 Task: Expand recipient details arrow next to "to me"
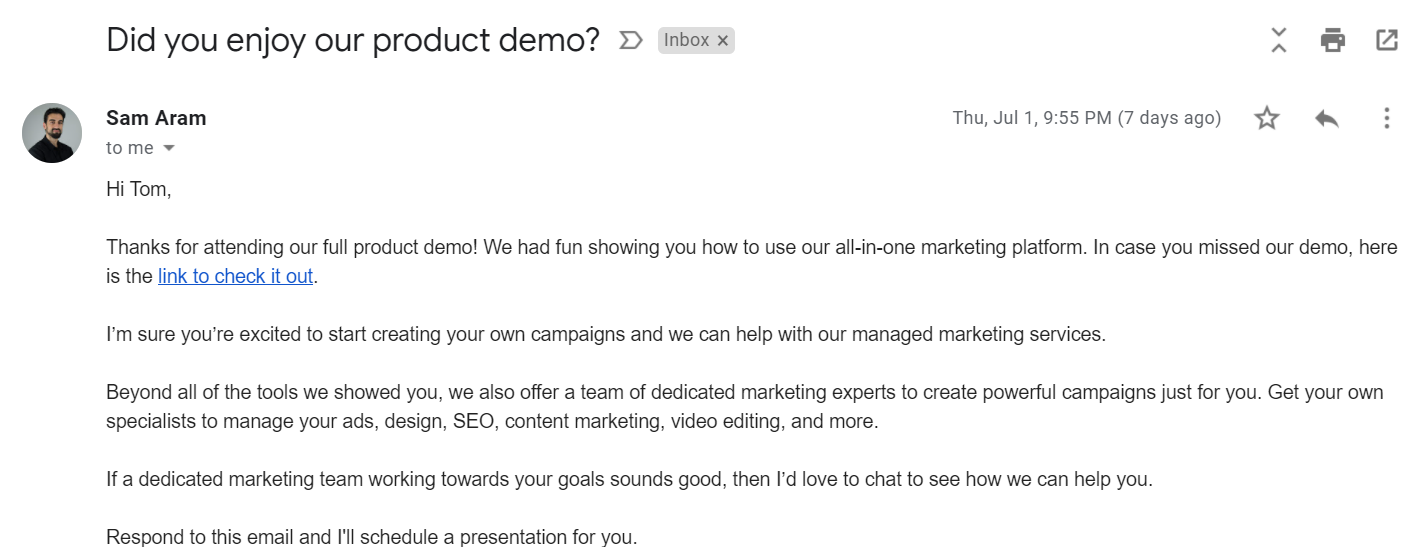(x=169, y=148)
